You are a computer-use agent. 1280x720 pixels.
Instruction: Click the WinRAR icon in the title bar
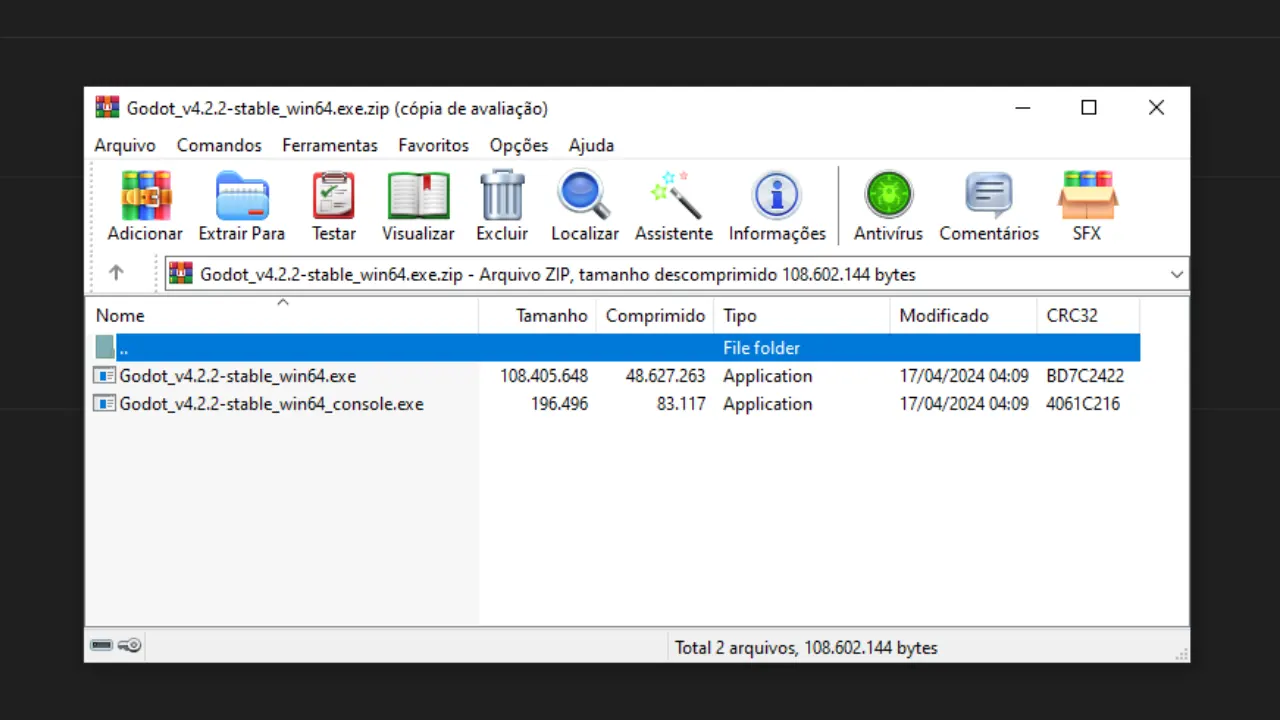[107, 107]
